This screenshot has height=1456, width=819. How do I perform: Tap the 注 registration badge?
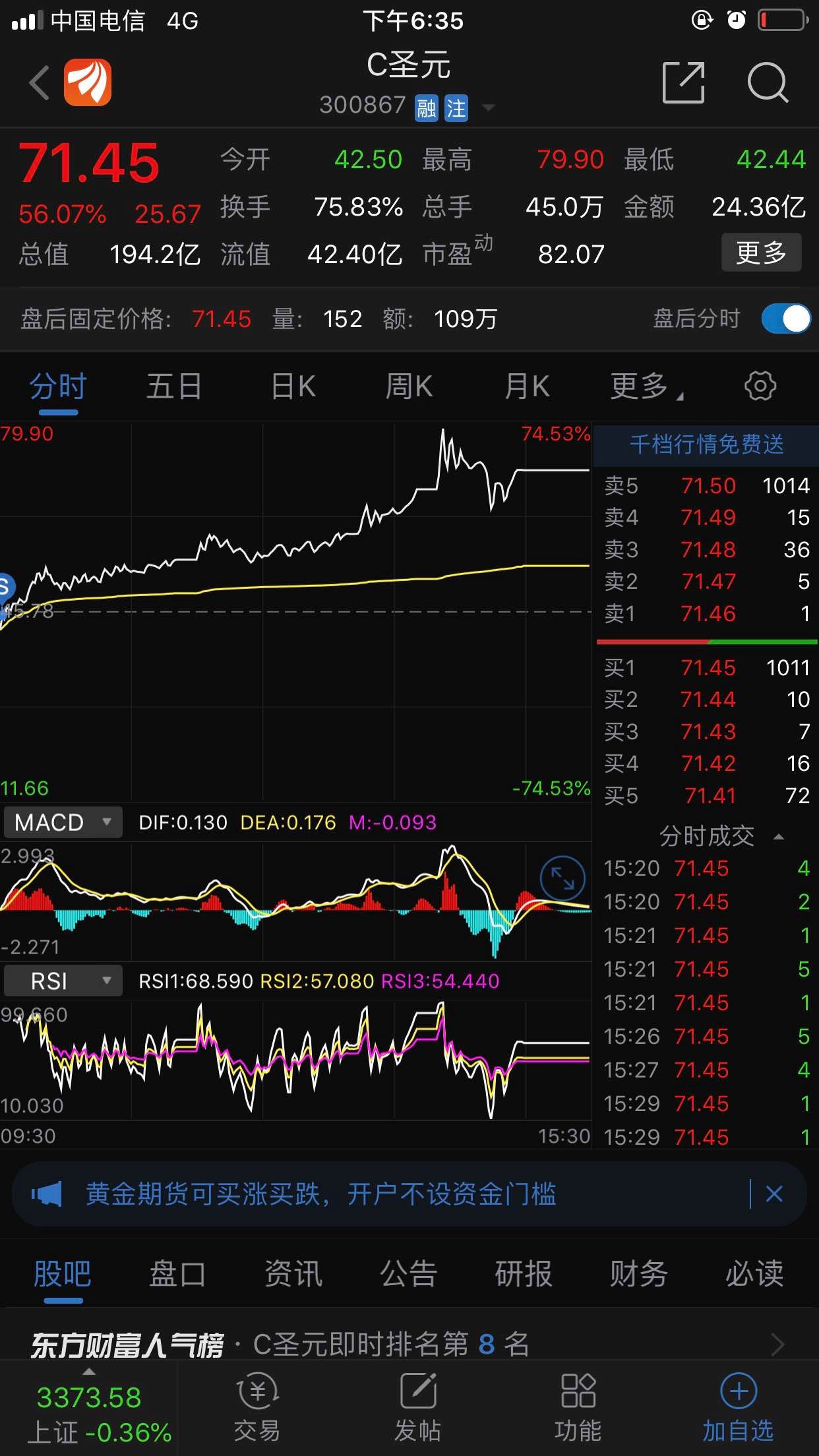tap(456, 108)
